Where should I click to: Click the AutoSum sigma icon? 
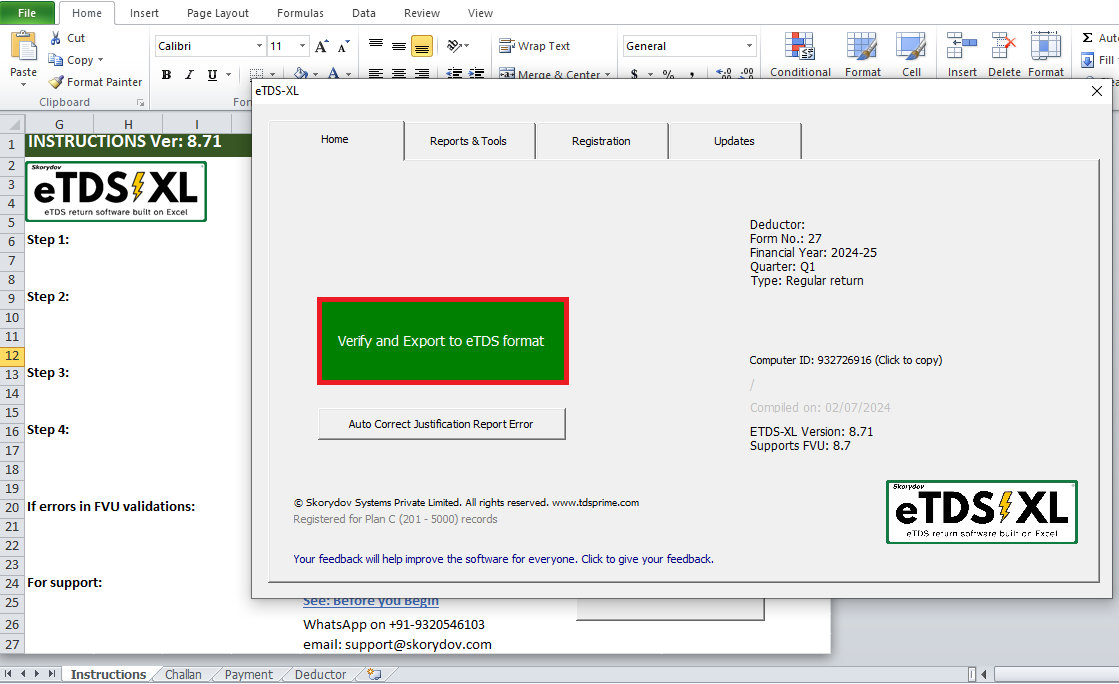(x=1088, y=38)
